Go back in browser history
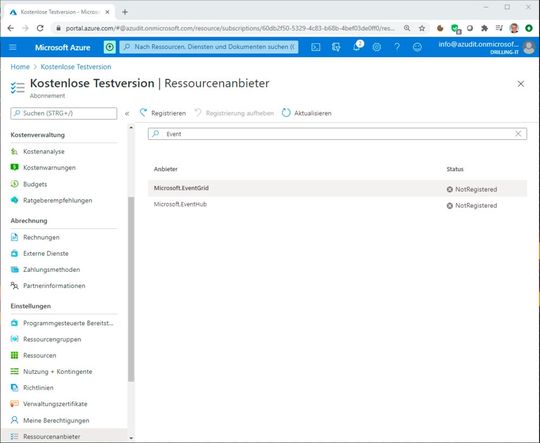The height and width of the screenshot is (443, 540). point(11,28)
